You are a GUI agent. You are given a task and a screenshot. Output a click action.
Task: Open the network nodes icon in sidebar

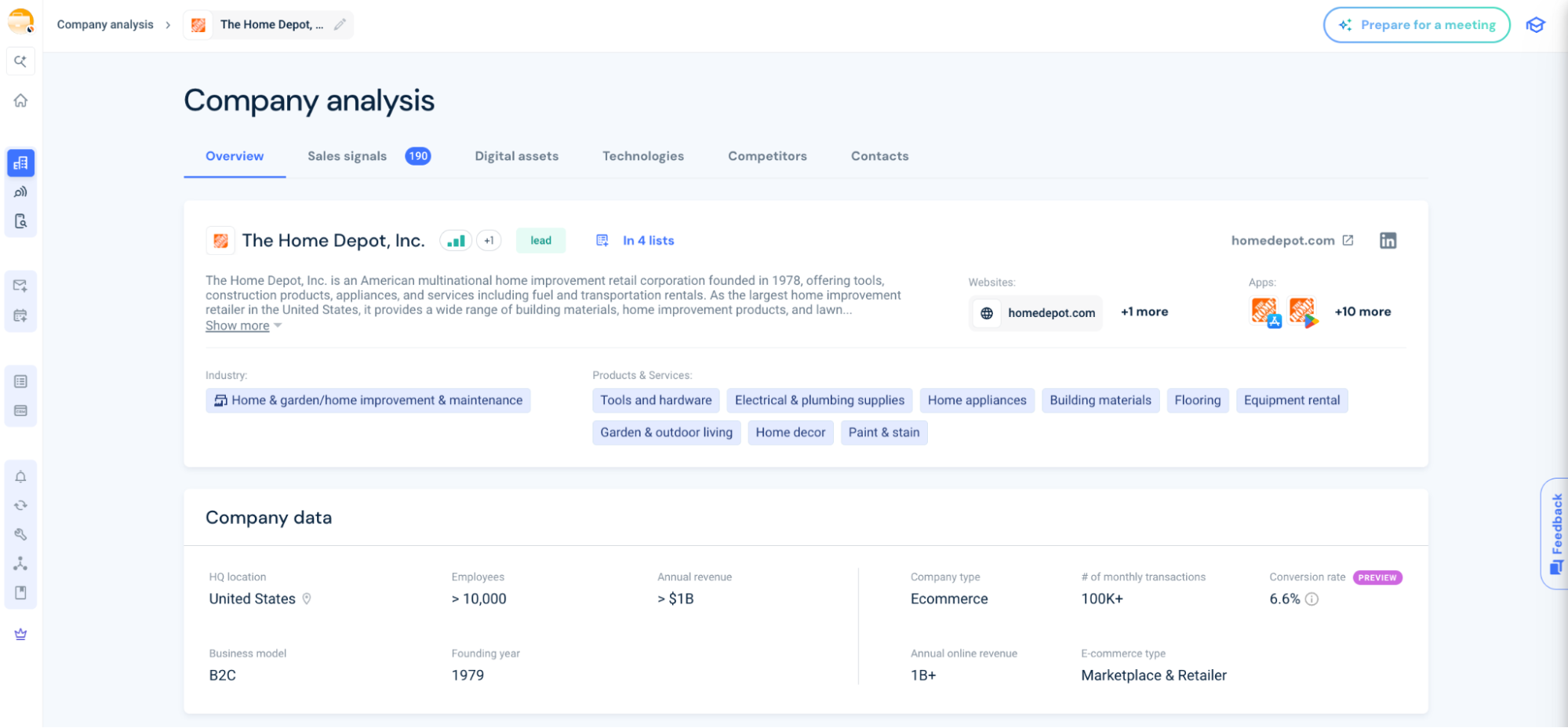(20, 563)
